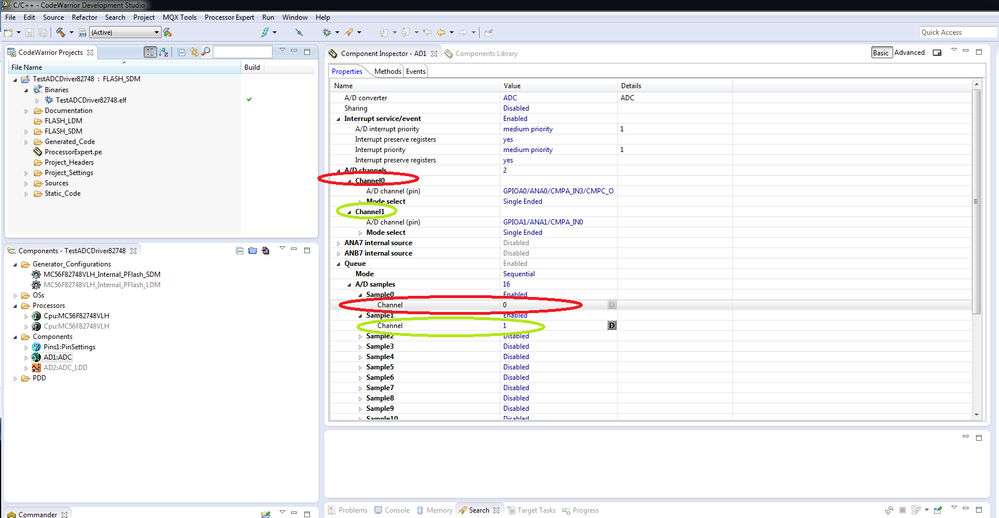Select Generated_Code folder

pos(69,142)
